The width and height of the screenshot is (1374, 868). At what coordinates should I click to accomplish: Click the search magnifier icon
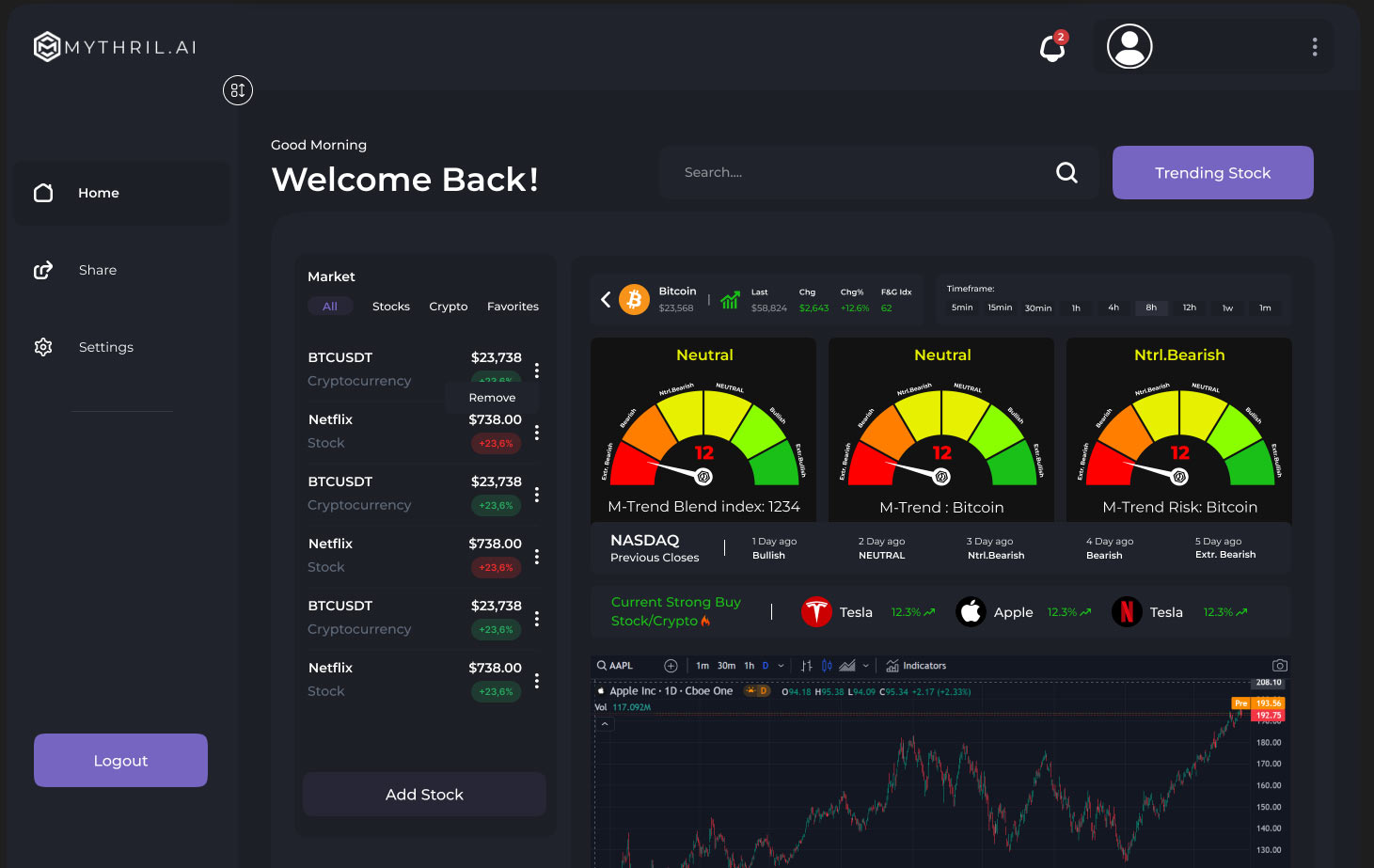point(1066,172)
